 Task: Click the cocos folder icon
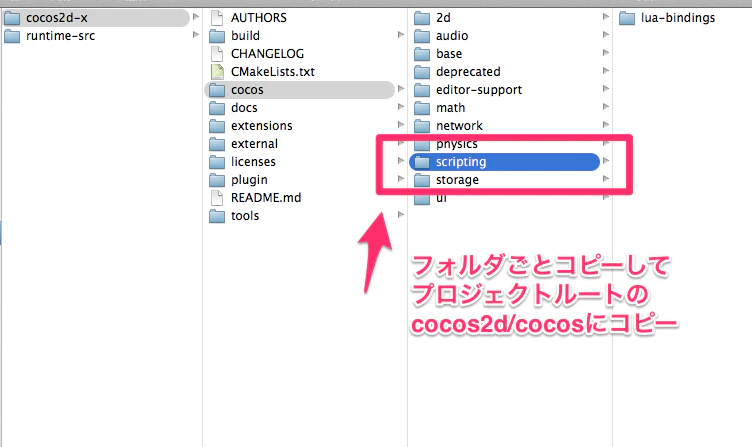pos(217,90)
